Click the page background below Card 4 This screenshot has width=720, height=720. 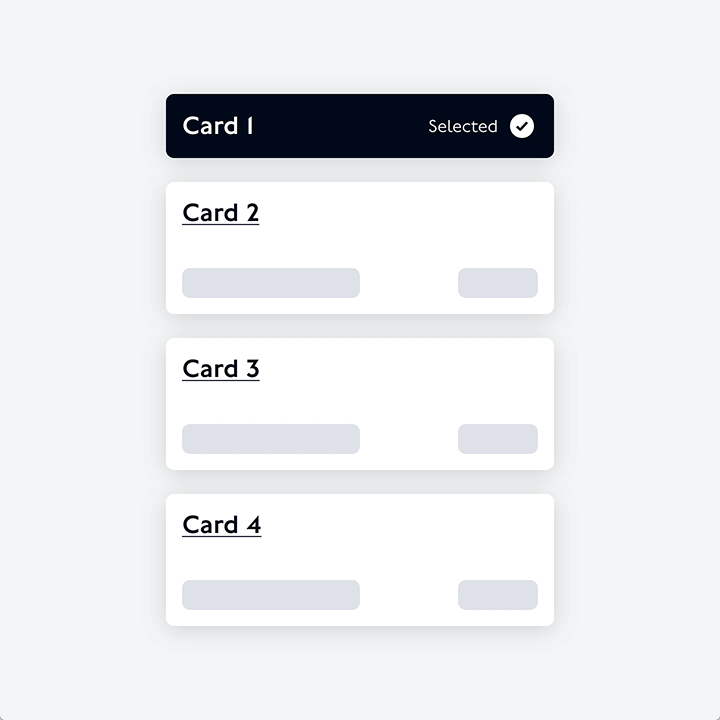[x=360, y=675]
